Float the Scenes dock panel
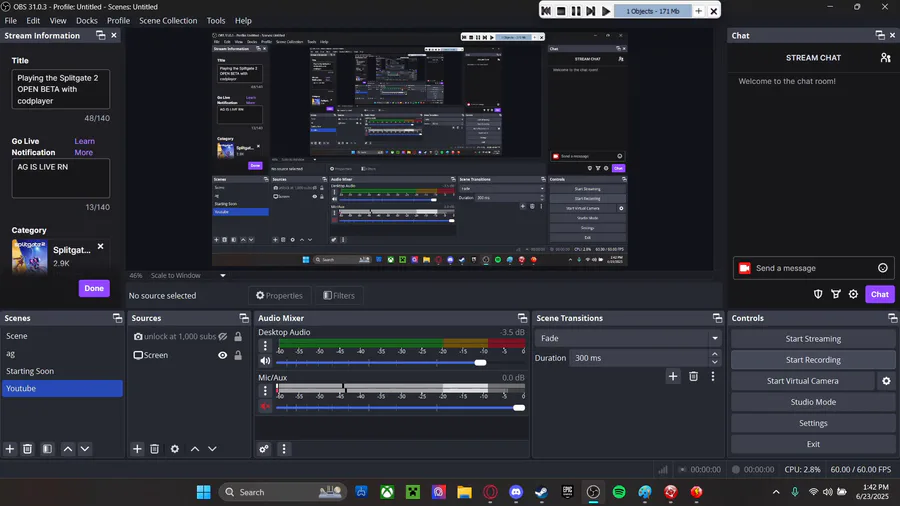Image resolution: width=900 pixels, height=506 pixels. 118,318
